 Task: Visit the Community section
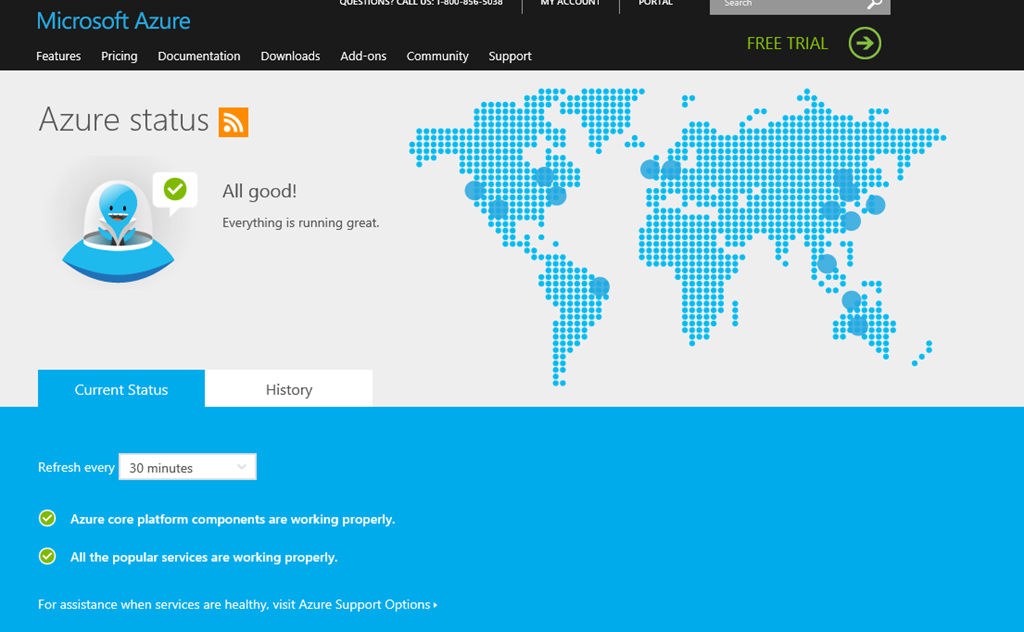point(438,56)
